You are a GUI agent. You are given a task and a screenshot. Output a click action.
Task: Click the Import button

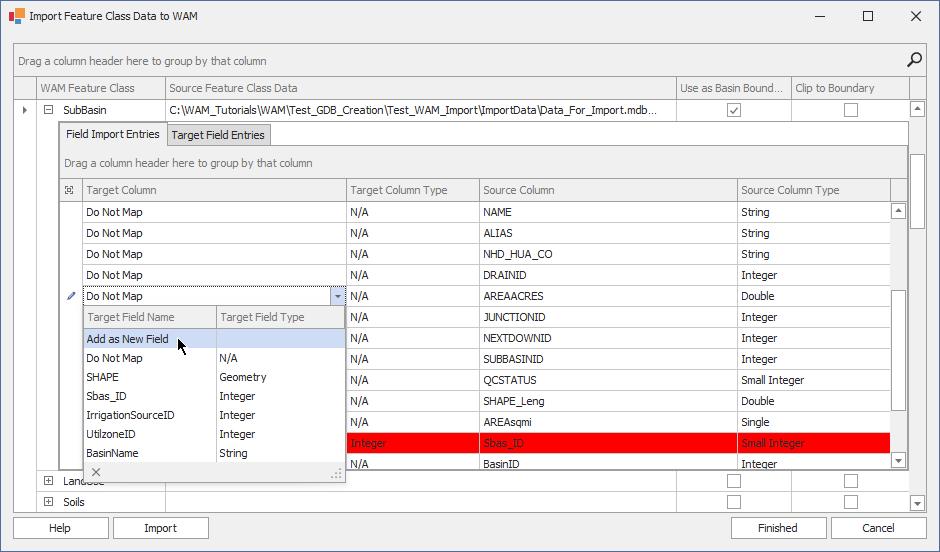point(161,528)
